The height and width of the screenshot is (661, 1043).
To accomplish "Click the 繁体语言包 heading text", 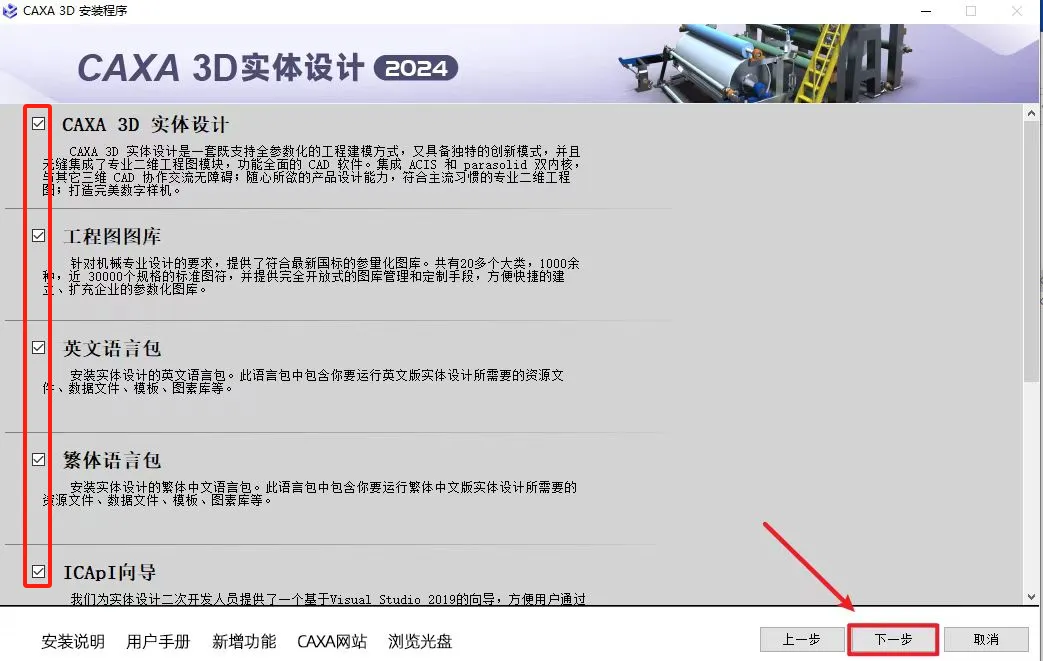I will coord(112,460).
